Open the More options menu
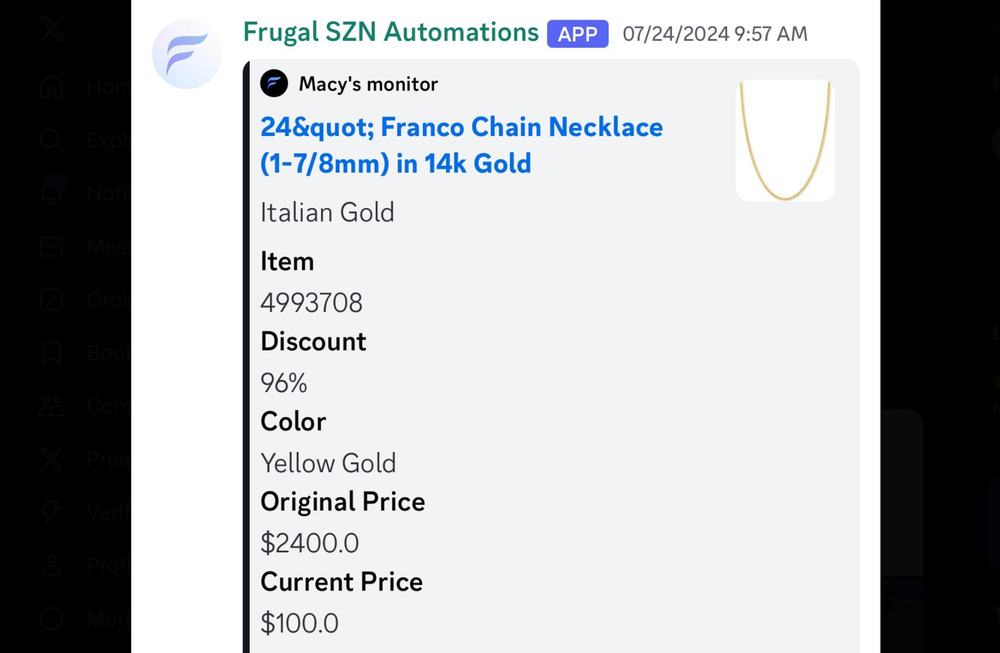The width and height of the screenshot is (1000, 653). (50, 618)
